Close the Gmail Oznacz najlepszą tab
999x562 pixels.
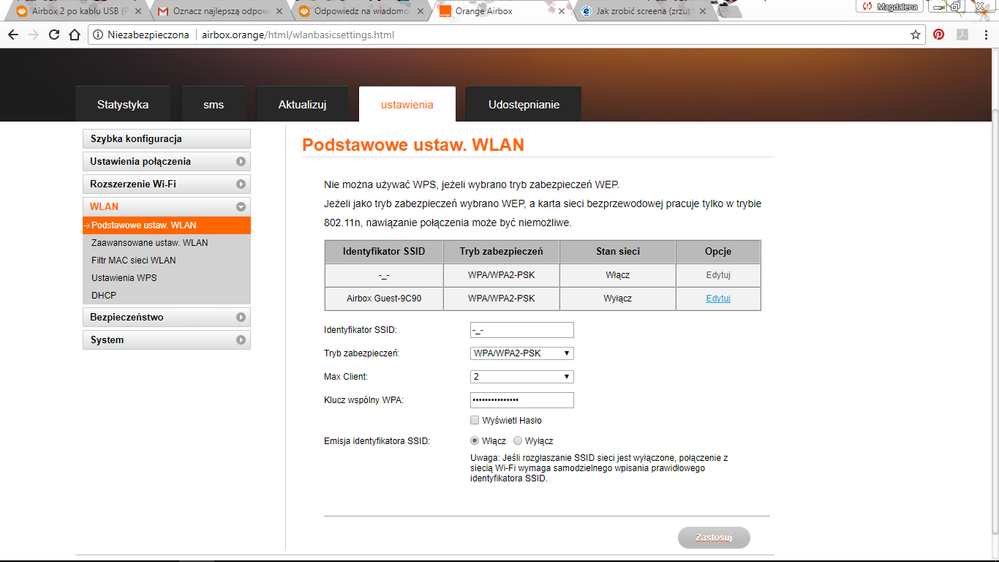click(279, 11)
